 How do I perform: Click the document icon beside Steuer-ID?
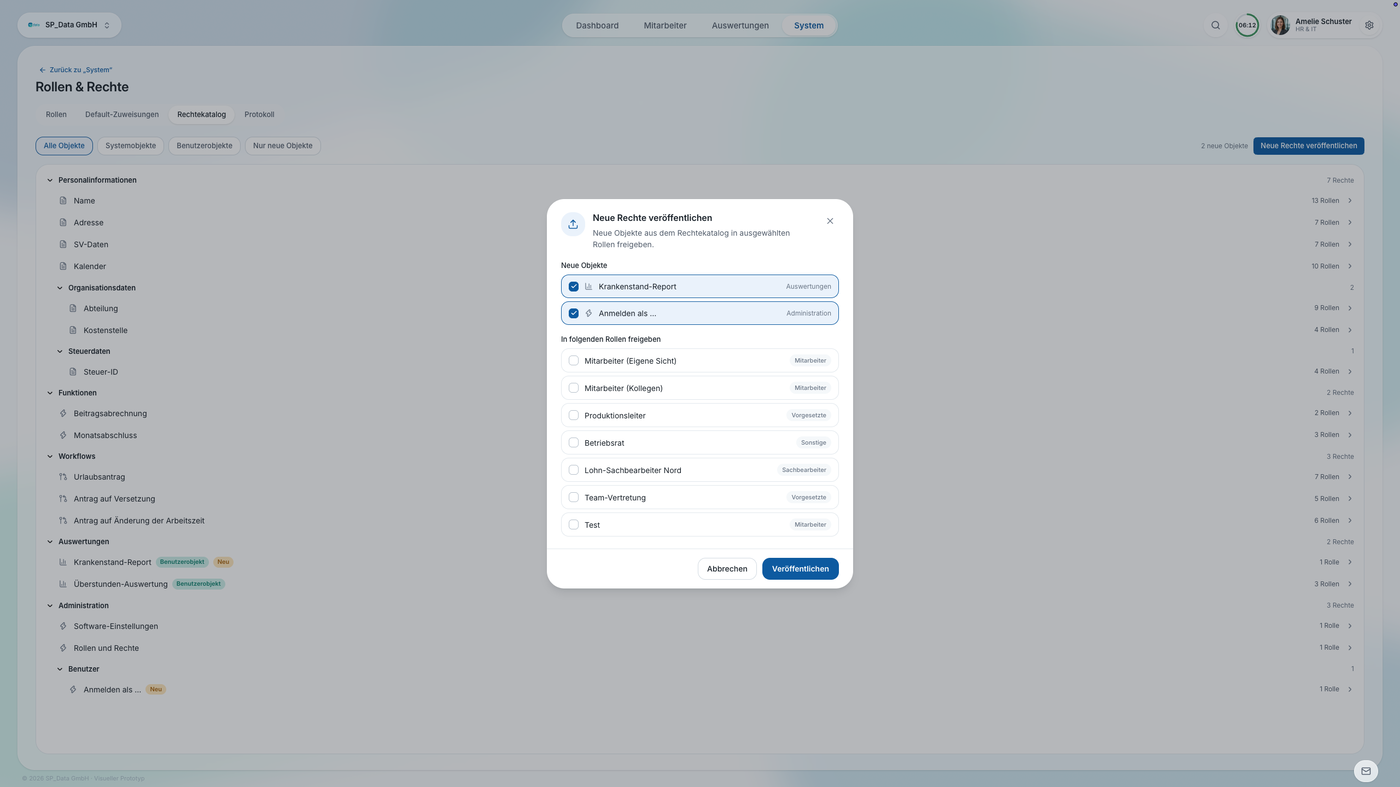pyautogui.click(x=73, y=372)
